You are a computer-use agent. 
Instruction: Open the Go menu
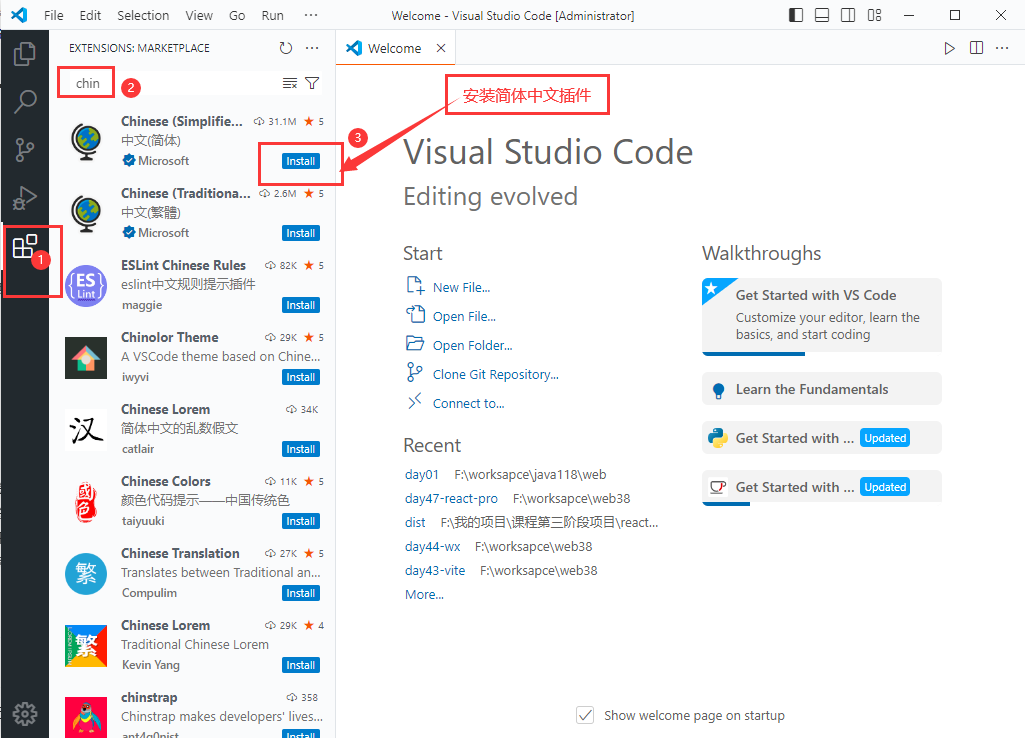point(237,15)
